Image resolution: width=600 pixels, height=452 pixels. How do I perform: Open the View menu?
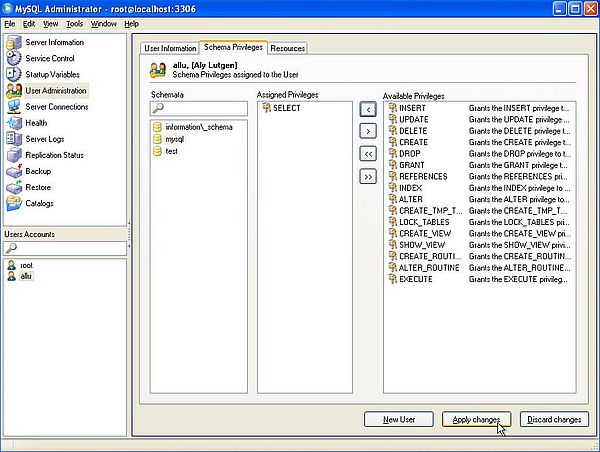[51, 24]
